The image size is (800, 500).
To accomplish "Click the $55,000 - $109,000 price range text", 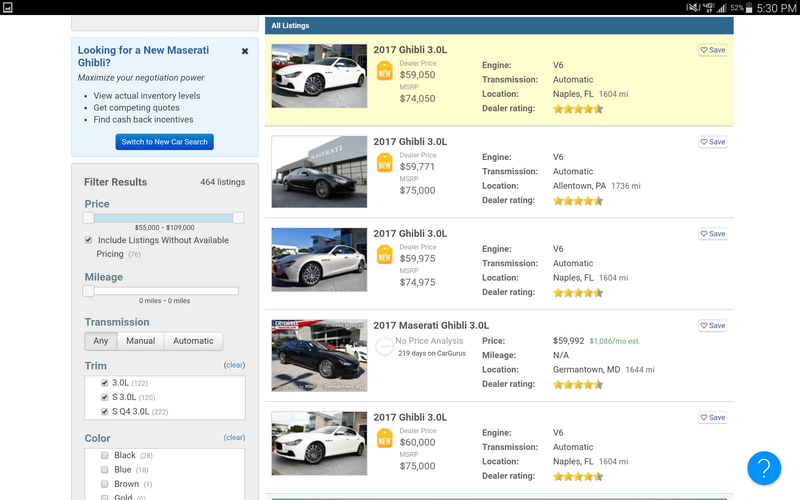I will pyautogui.click(x=164, y=228).
